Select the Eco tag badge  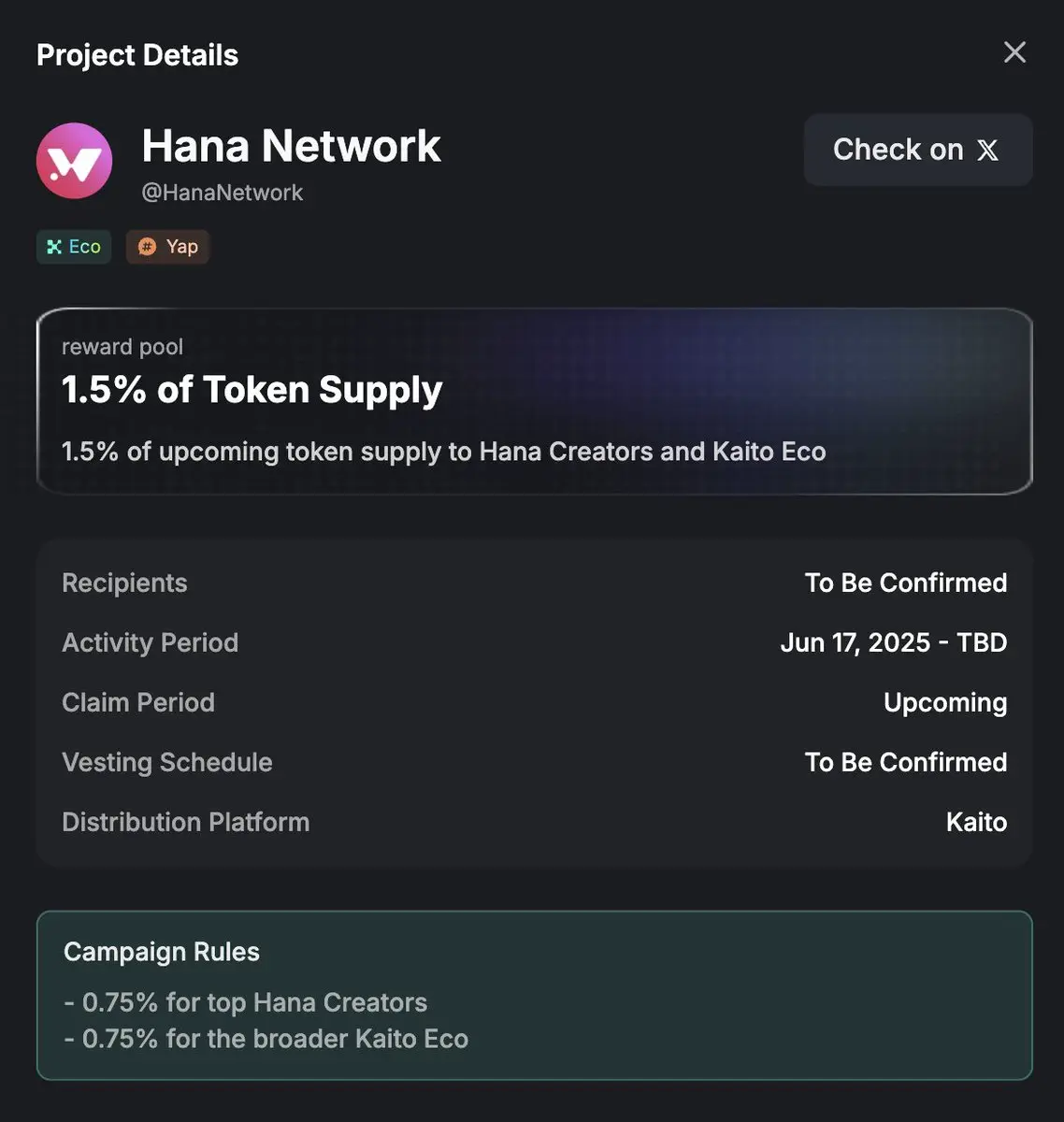point(74,247)
